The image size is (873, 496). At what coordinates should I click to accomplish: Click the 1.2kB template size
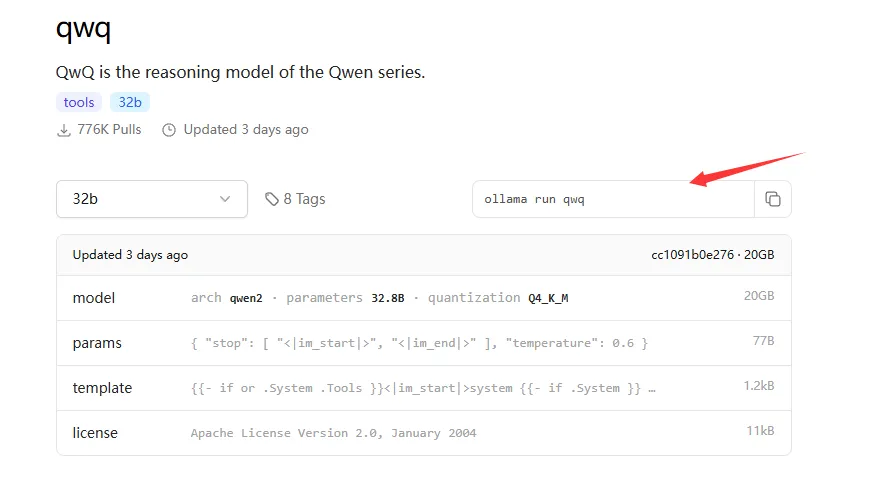759,385
